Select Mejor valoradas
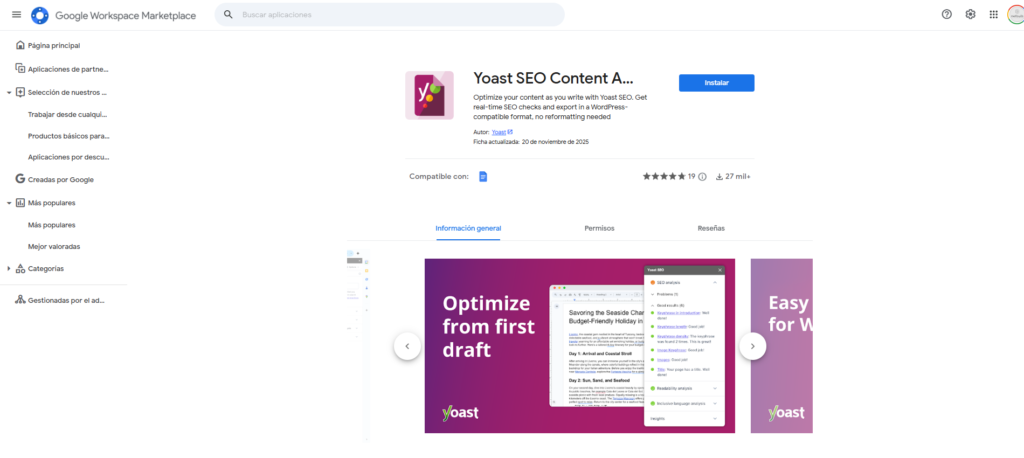Viewport: 1024px width, 458px height. (x=54, y=247)
